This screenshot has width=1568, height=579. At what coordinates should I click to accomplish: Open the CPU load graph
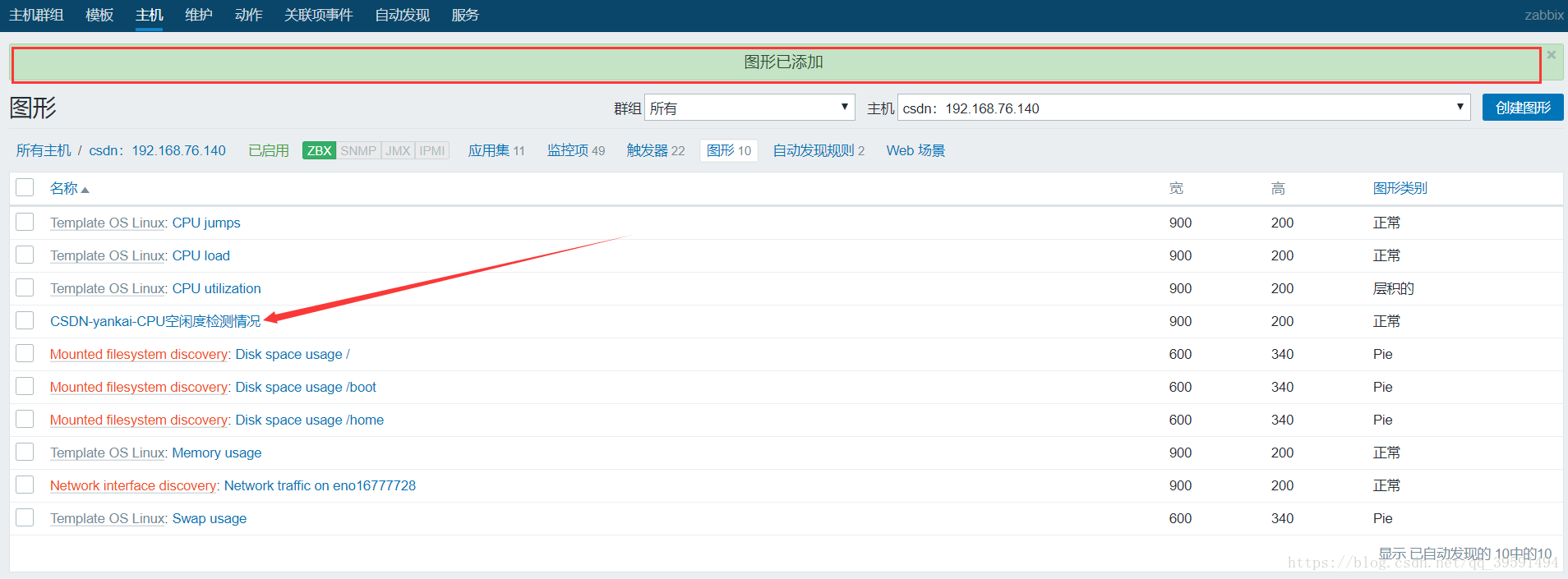point(201,255)
